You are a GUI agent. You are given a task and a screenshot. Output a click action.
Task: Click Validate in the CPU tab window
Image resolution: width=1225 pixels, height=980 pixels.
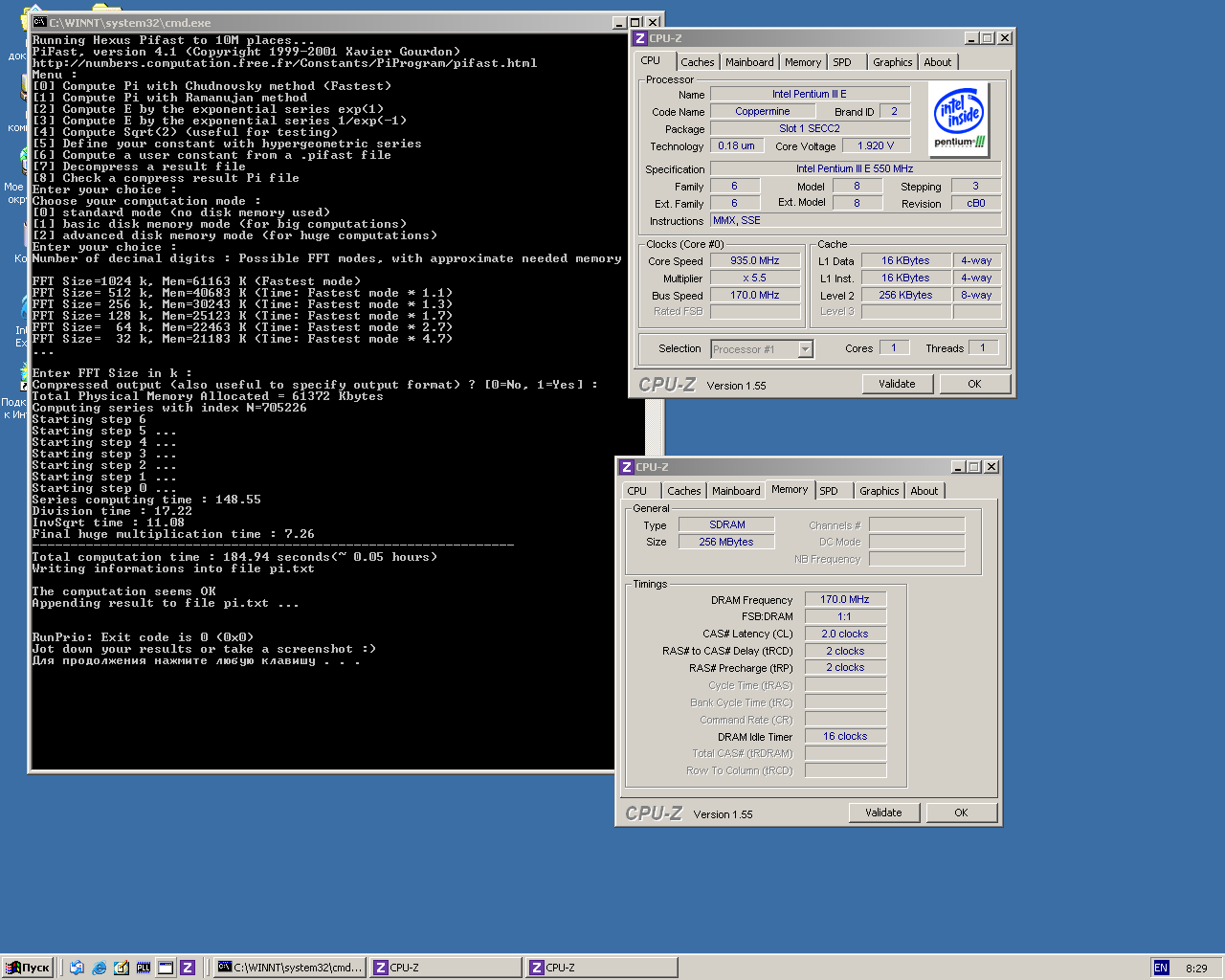897,384
